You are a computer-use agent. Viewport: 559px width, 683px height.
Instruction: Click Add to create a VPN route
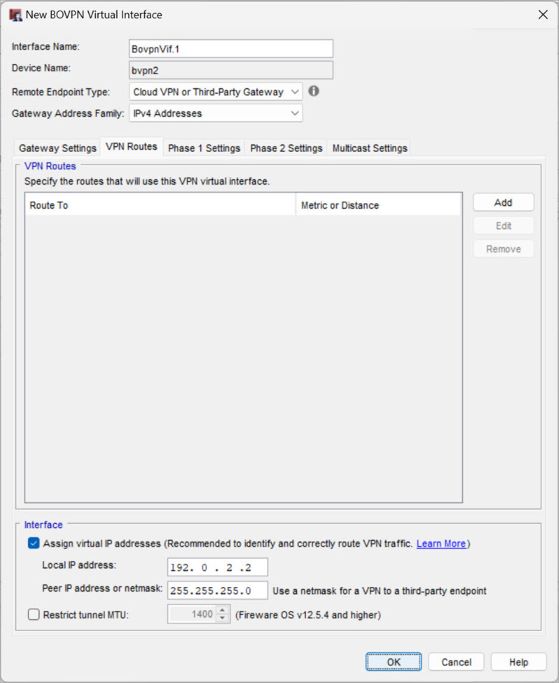pyautogui.click(x=503, y=203)
